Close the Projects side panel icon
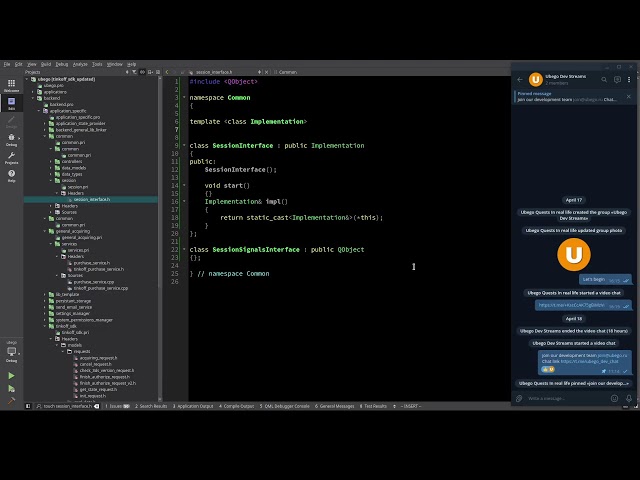This screenshot has width=640, height=480. (x=158, y=72)
